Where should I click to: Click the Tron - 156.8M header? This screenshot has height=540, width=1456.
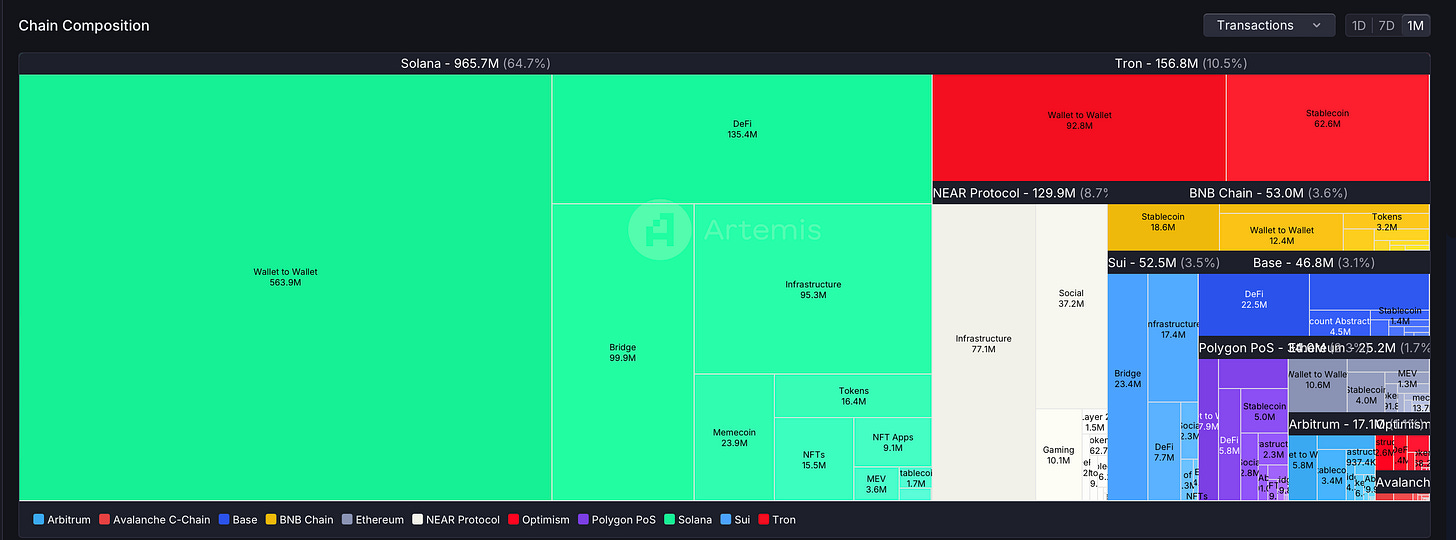1181,63
